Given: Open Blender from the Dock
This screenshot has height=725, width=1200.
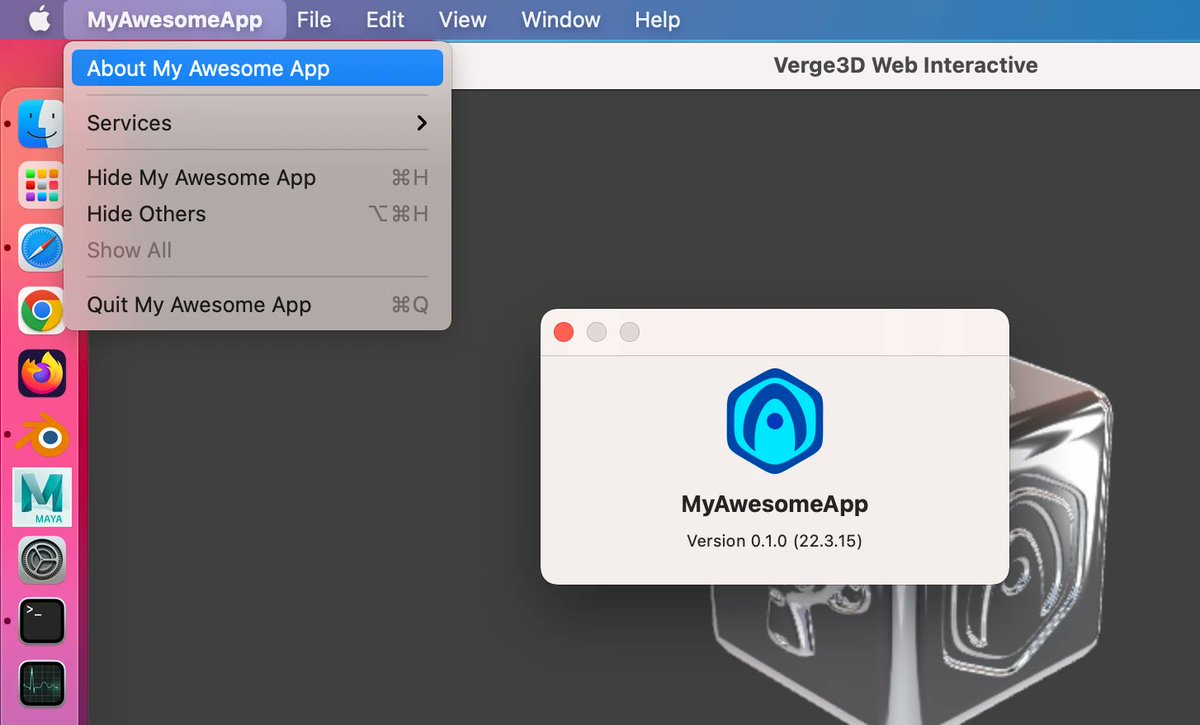Looking at the screenshot, I should 42,436.
